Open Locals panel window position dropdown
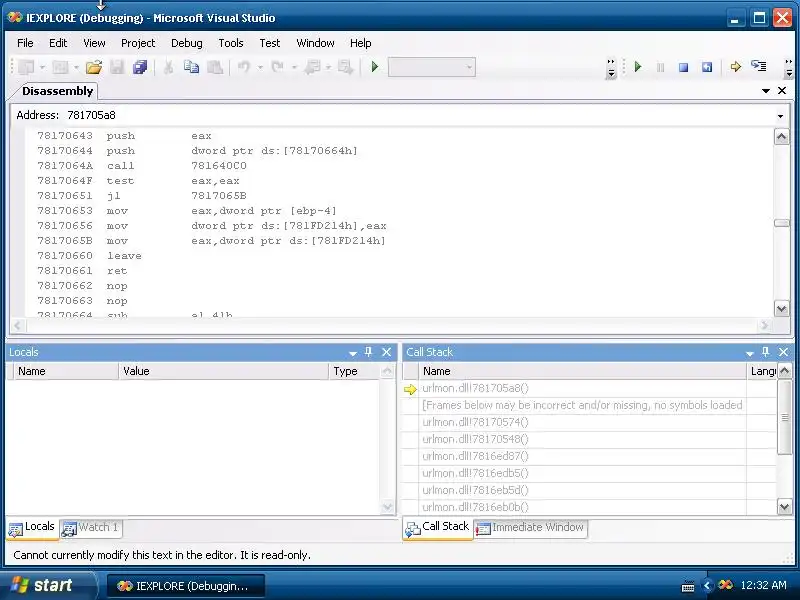 click(353, 353)
